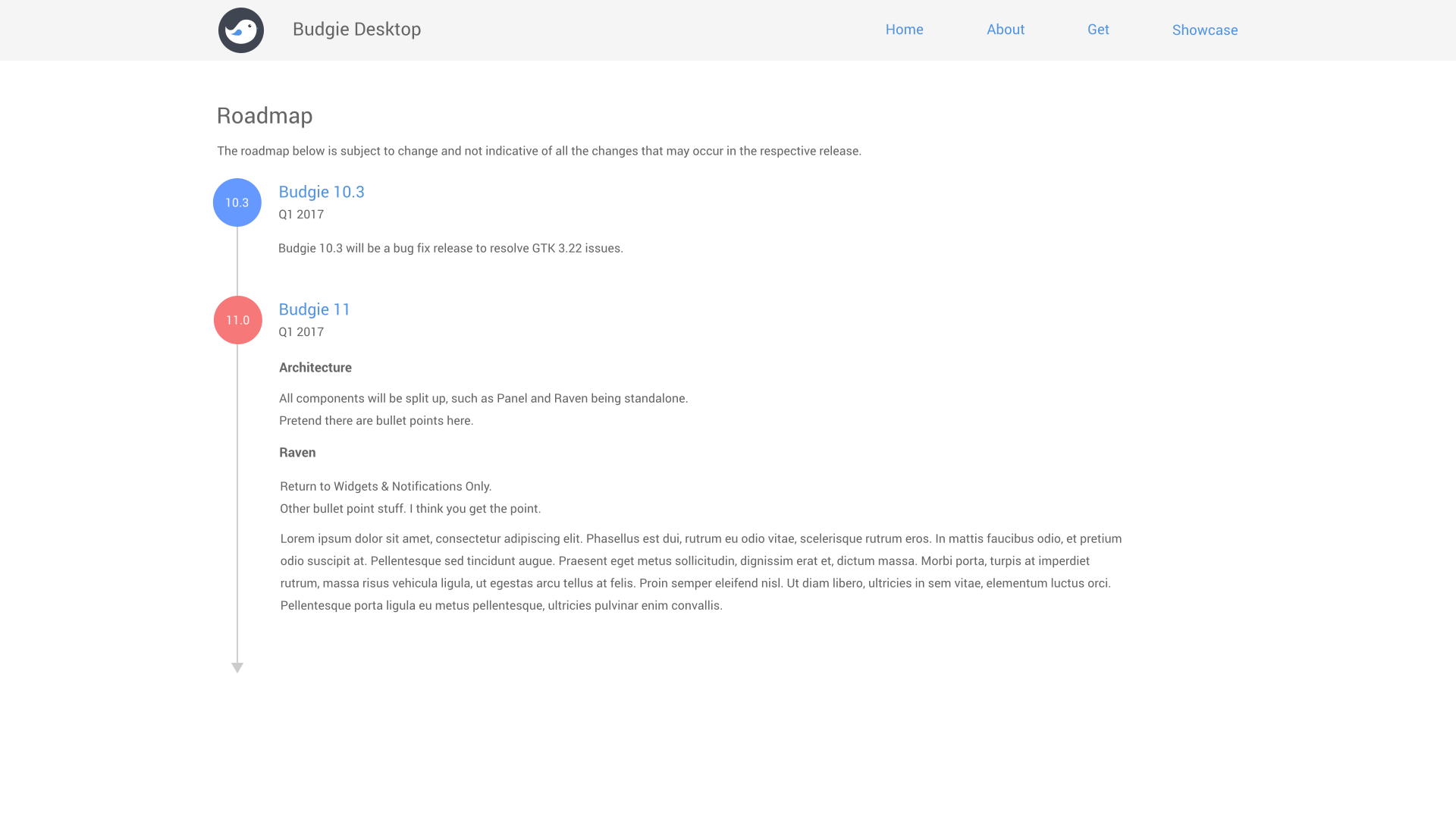This screenshot has width=1456, height=819.
Task: Click the Budgie Desktop site title
Action: pos(356,29)
